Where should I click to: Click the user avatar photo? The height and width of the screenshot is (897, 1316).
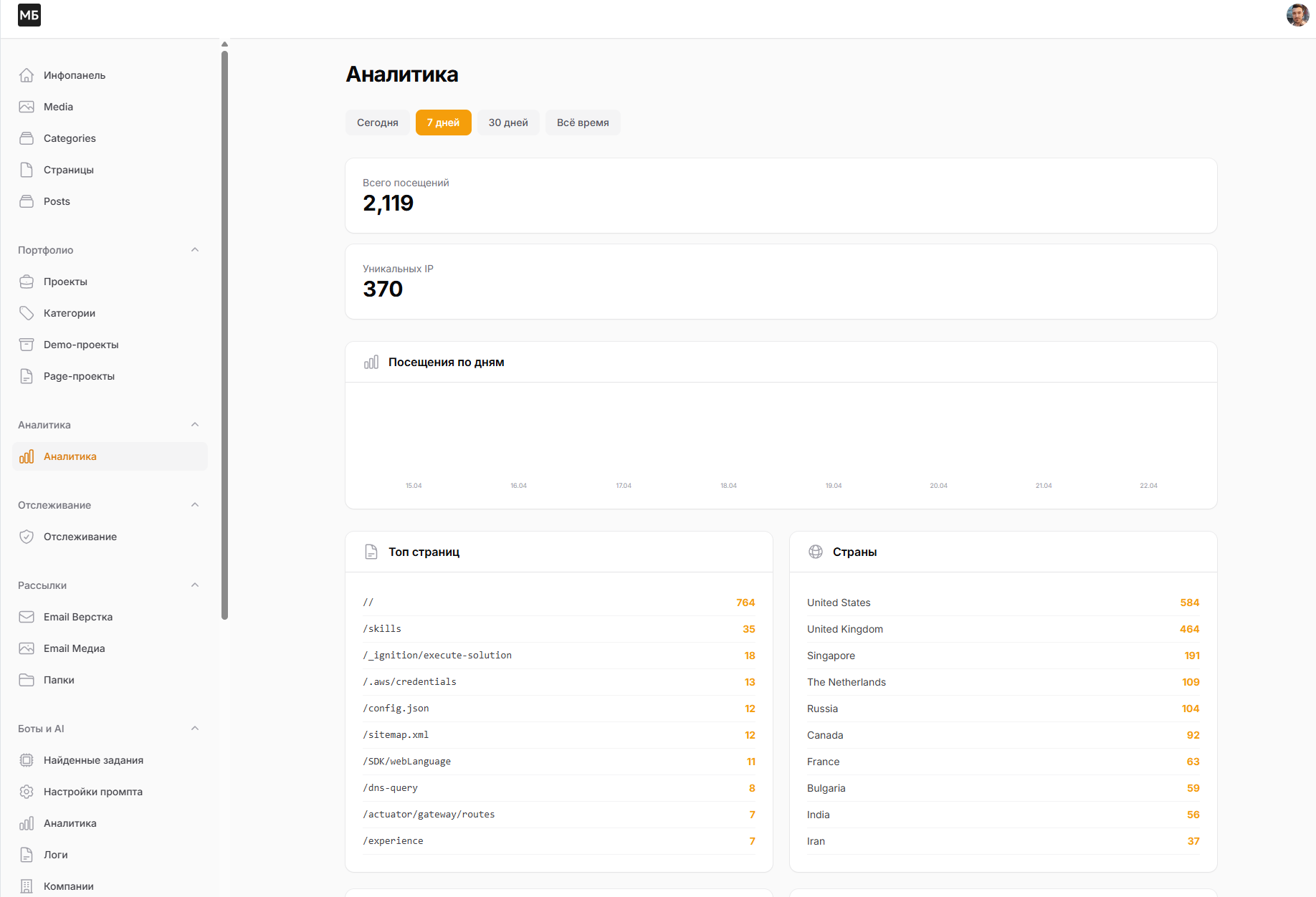coord(1297,15)
